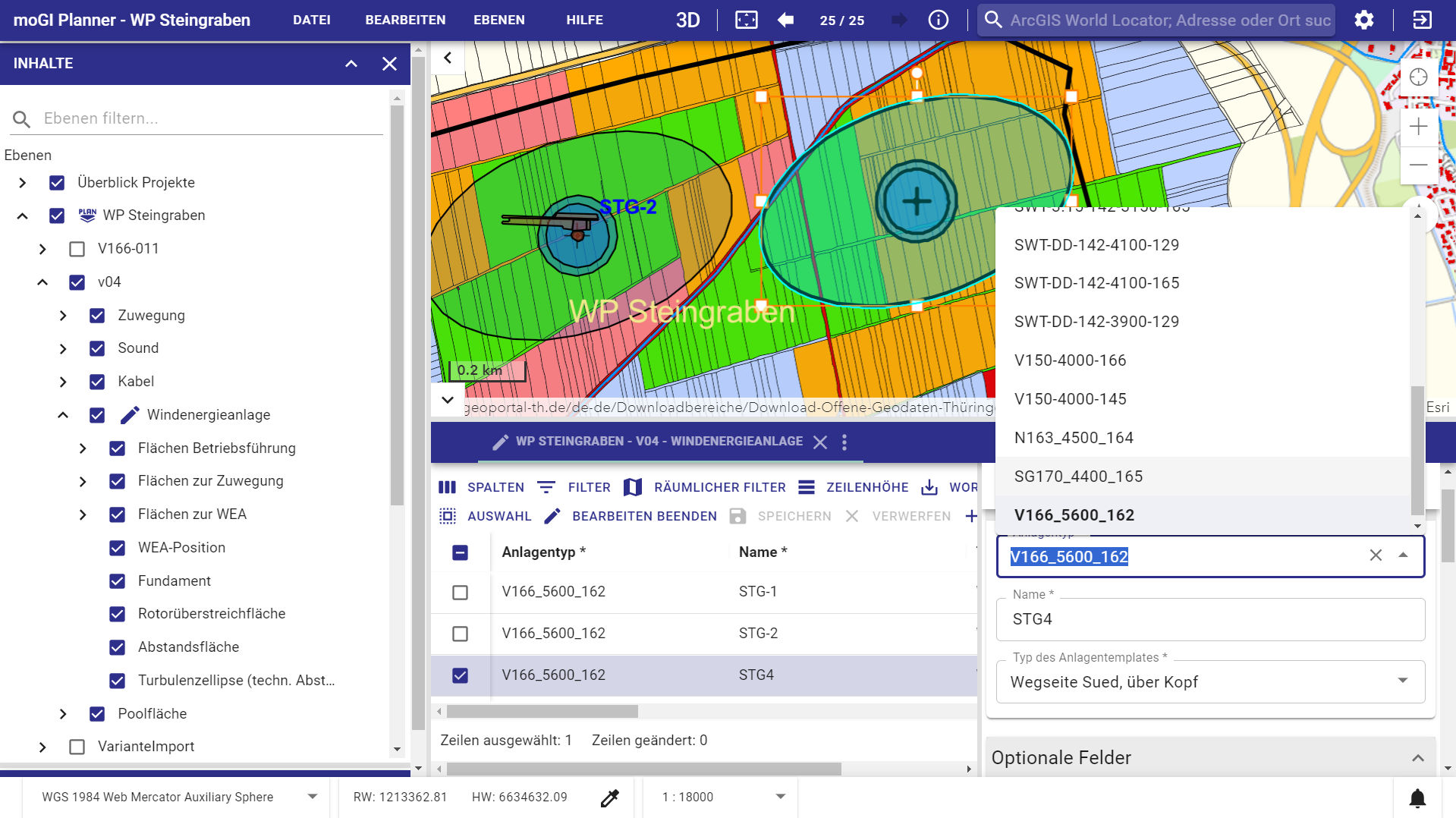
Task: Switch map to 3D view
Action: 687,20
